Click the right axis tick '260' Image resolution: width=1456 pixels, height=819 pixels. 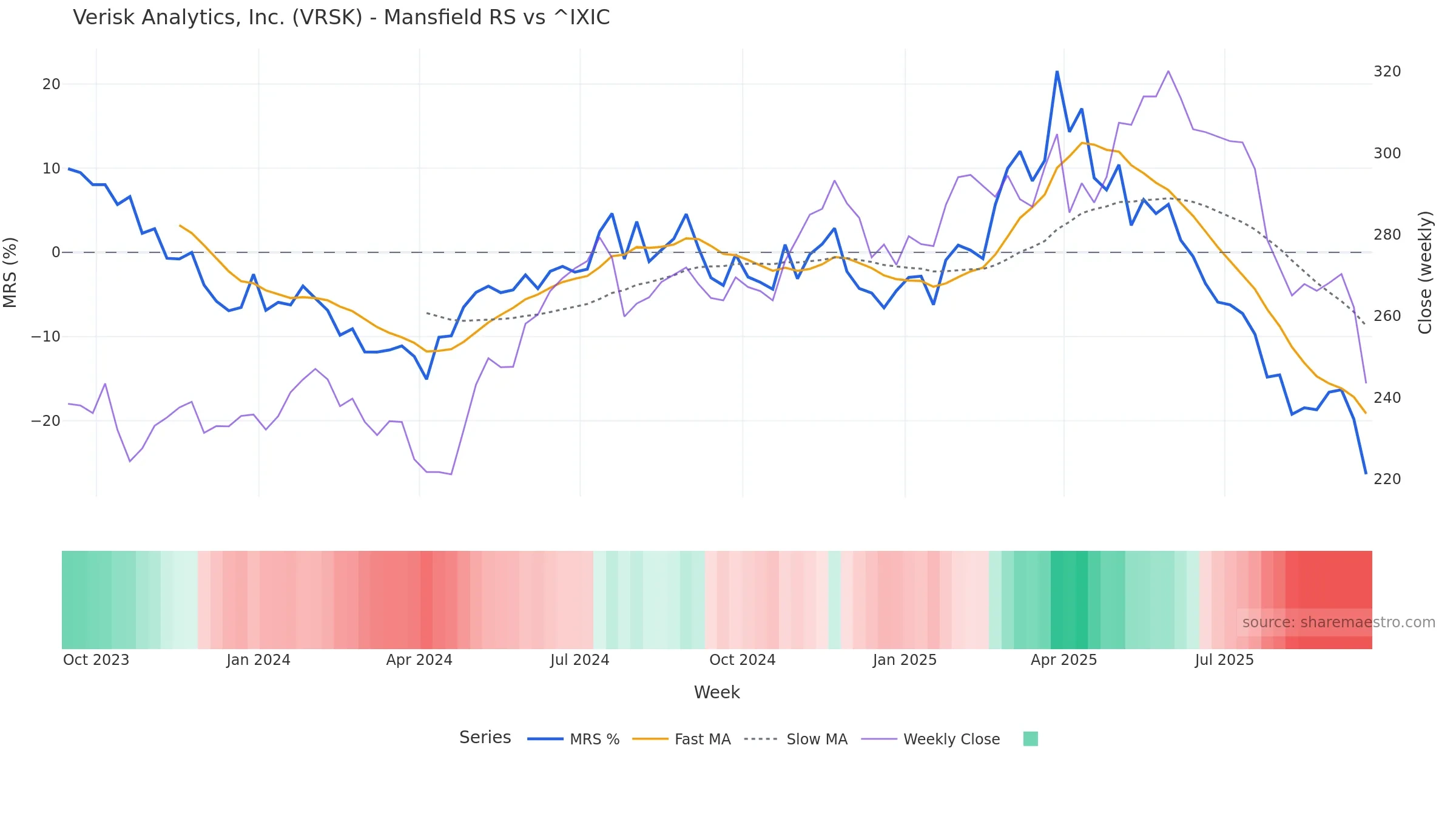pyautogui.click(x=1387, y=316)
